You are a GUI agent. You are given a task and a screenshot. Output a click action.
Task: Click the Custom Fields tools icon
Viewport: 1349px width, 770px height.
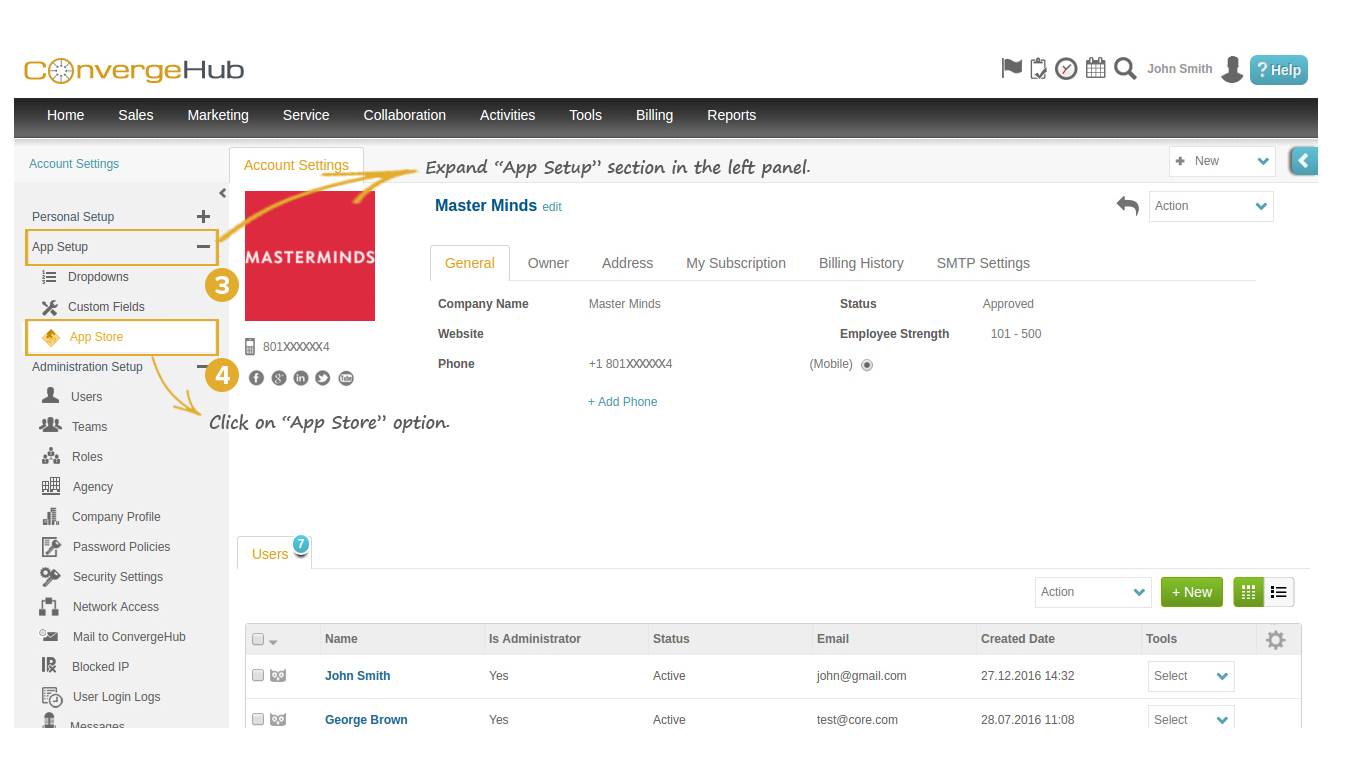click(49, 307)
